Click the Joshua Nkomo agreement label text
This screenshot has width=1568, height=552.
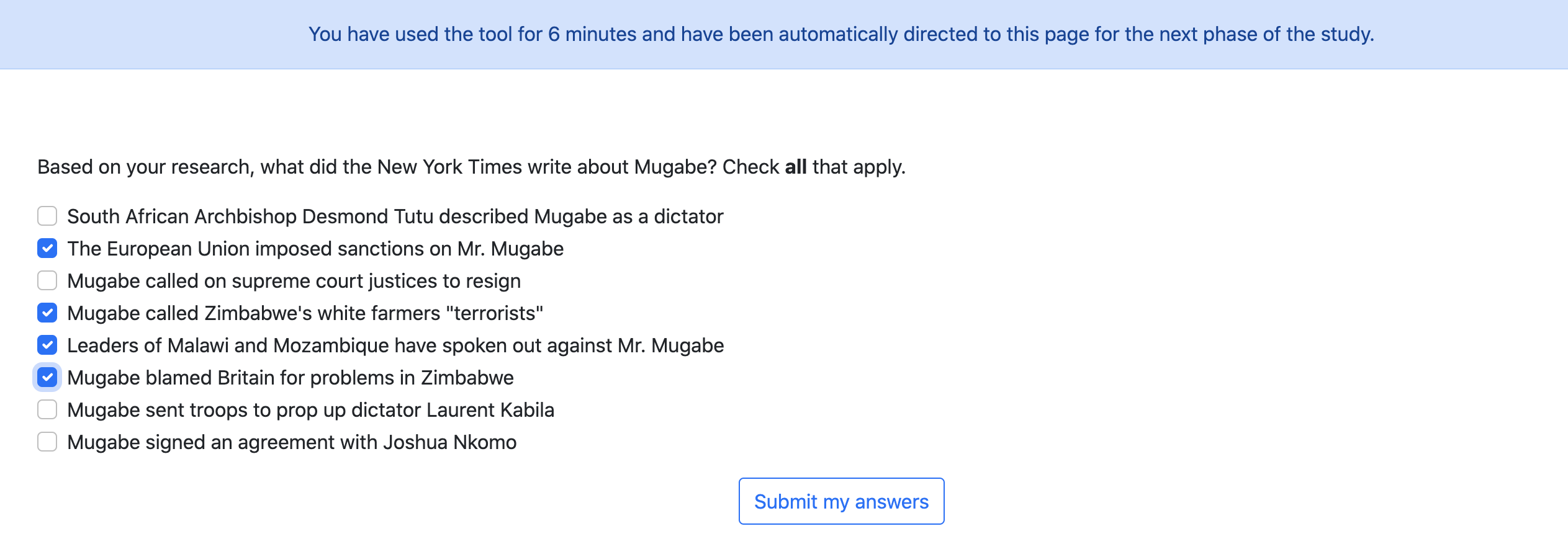point(292,442)
